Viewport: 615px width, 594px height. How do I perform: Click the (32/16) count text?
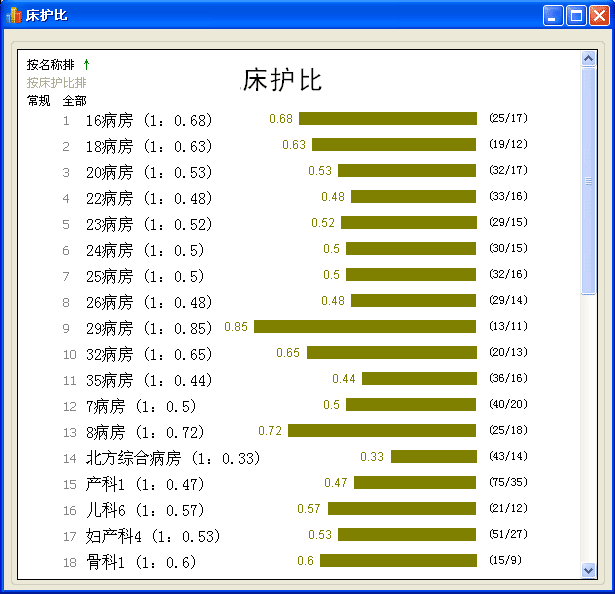[x=508, y=274]
